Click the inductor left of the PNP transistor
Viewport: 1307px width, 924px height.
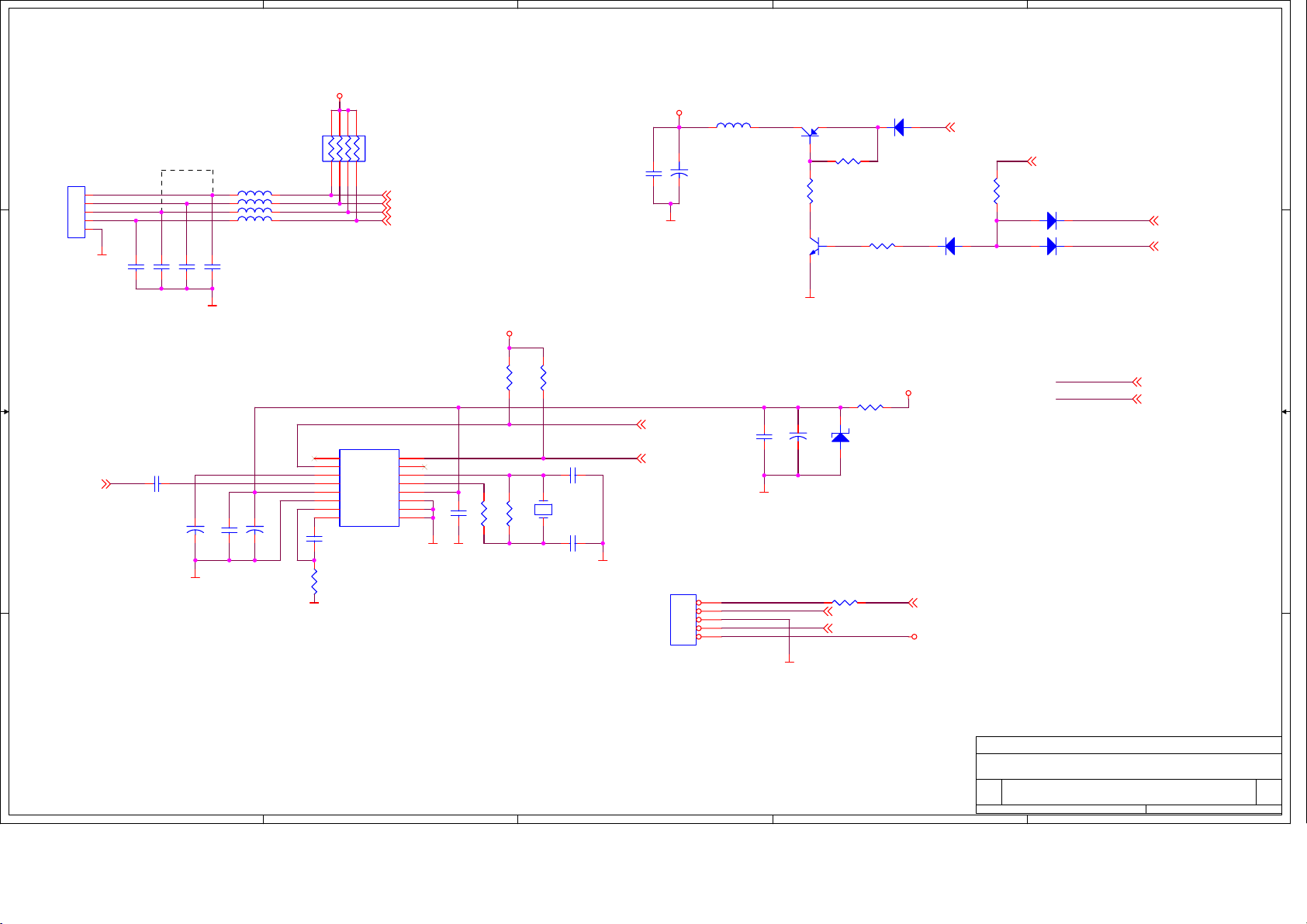733,126
